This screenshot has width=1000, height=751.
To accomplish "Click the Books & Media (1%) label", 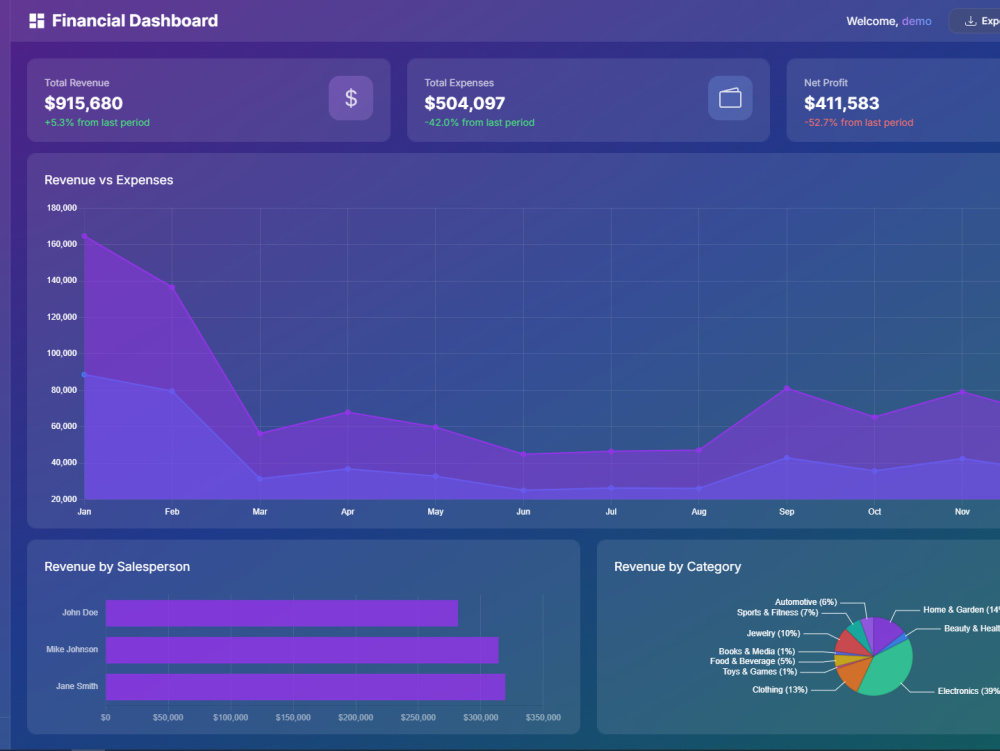I will tap(756, 652).
